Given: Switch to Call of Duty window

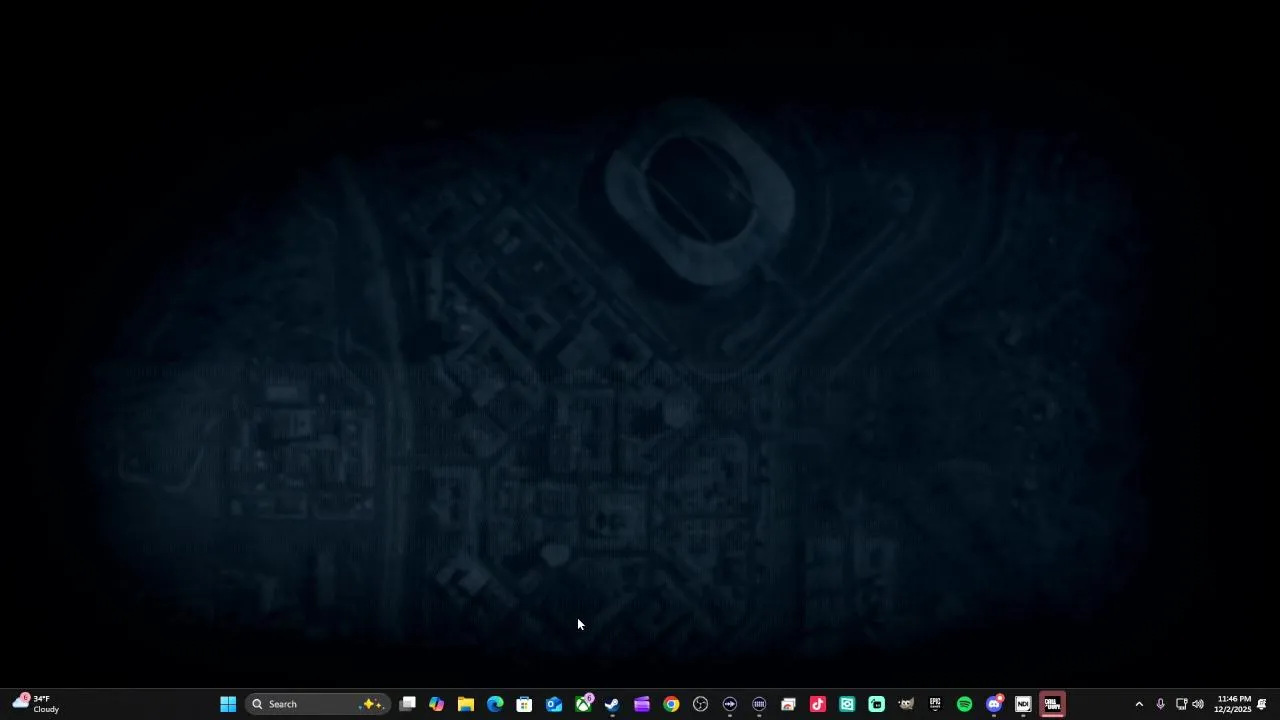Looking at the screenshot, I should [1052, 704].
